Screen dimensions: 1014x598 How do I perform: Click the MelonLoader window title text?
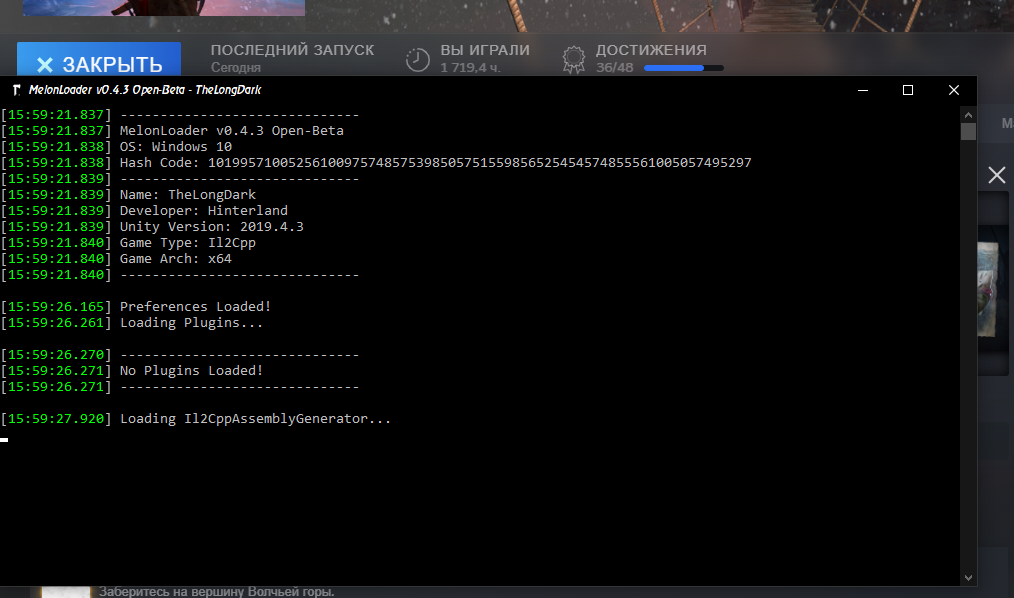145,90
